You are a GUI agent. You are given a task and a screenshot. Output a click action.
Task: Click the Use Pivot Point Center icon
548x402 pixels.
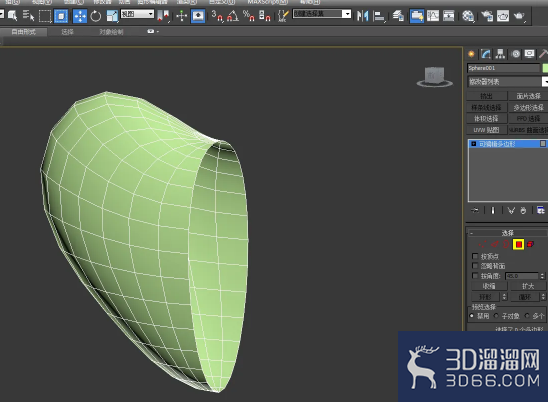tap(163, 16)
